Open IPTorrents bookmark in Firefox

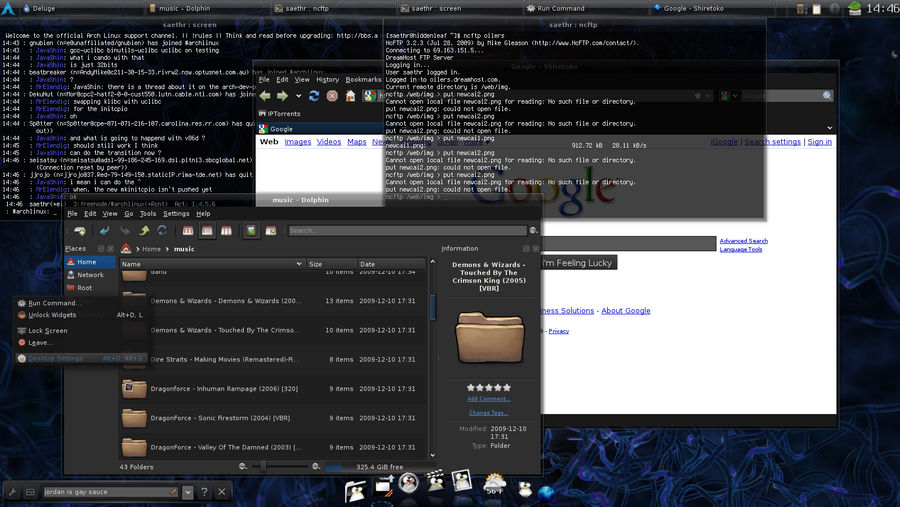(280, 114)
